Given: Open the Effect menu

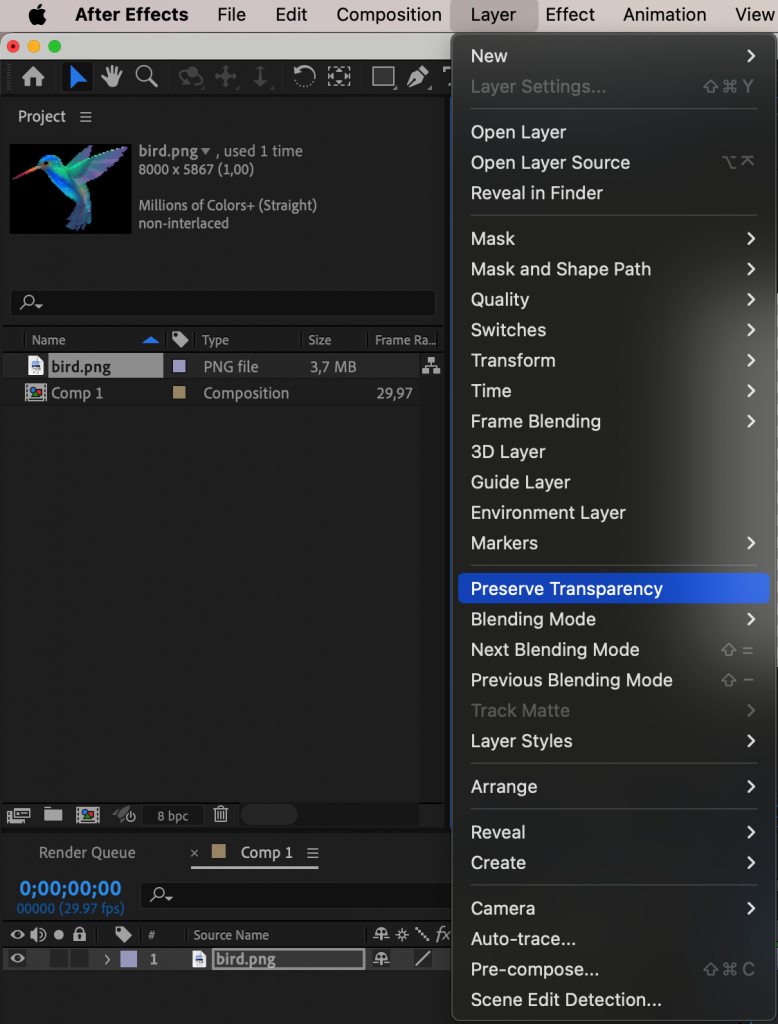Looking at the screenshot, I should point(570,15).
